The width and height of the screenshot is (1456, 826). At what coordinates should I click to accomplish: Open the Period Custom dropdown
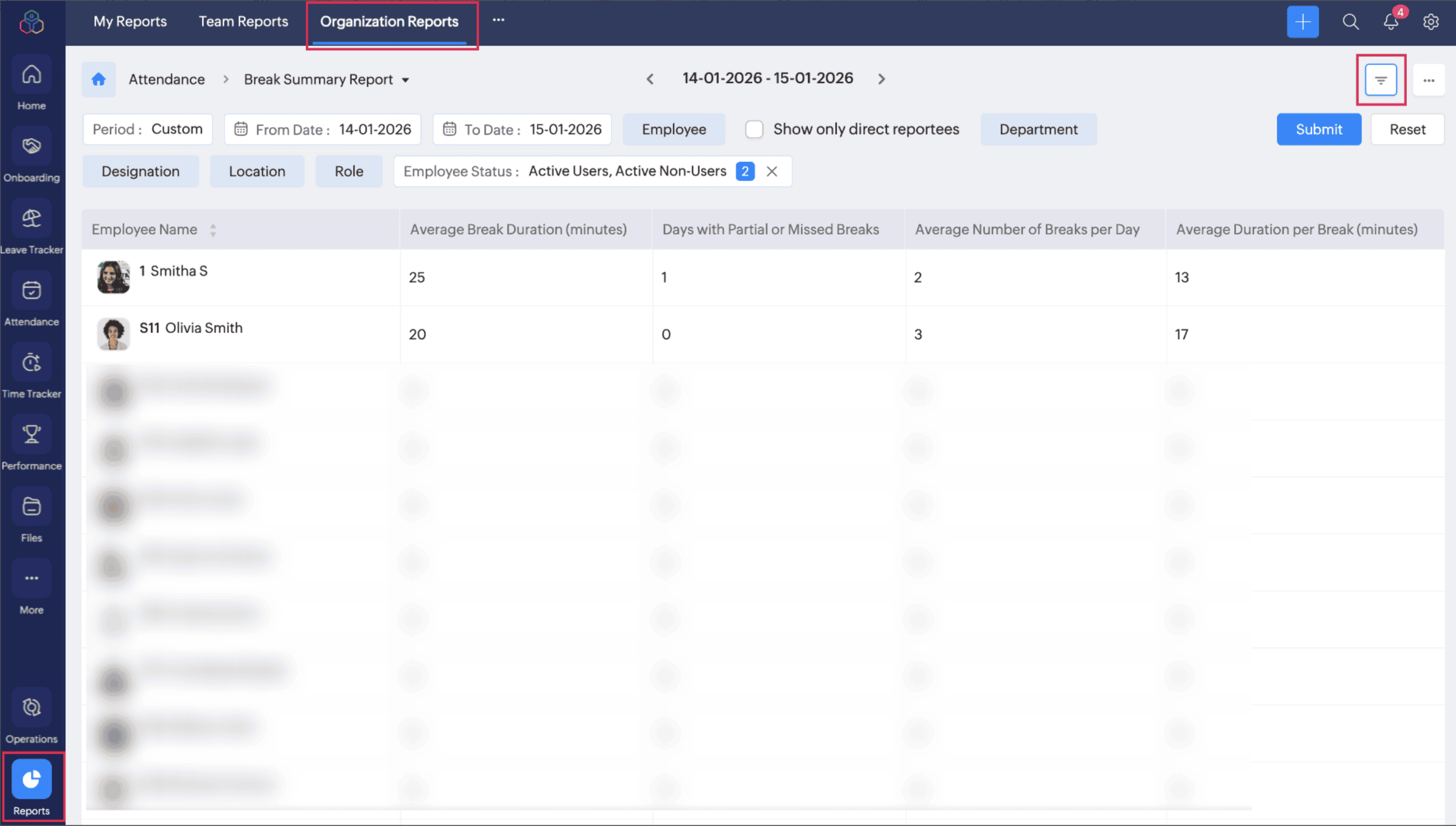[x=148, y=129]
